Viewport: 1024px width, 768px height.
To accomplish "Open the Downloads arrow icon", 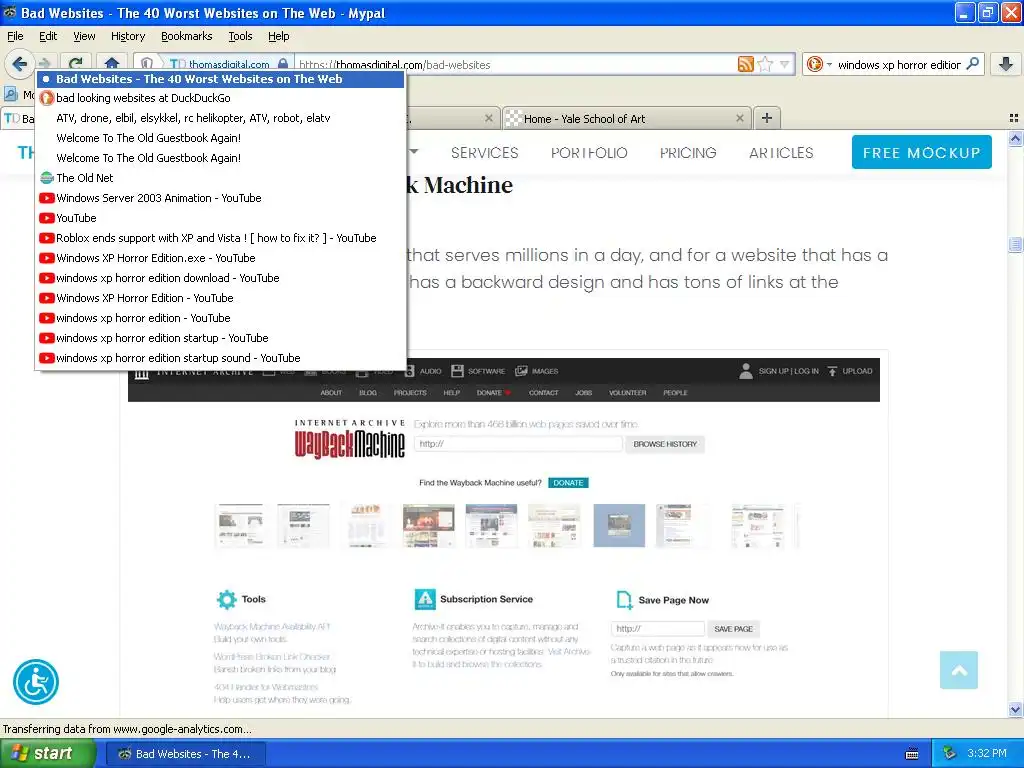I will (1006, 64).
